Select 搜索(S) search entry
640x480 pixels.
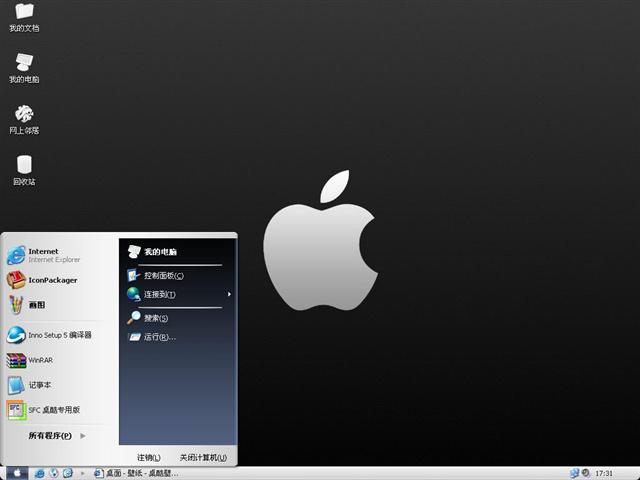[155, 318]
